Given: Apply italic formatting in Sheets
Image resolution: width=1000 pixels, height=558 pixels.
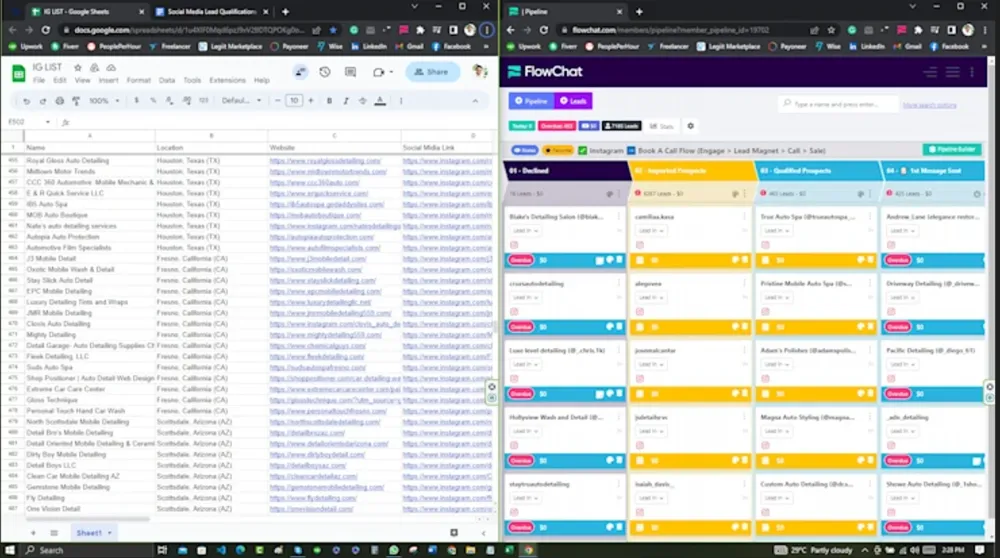Looking at the screenshot, I should (346, 101).
